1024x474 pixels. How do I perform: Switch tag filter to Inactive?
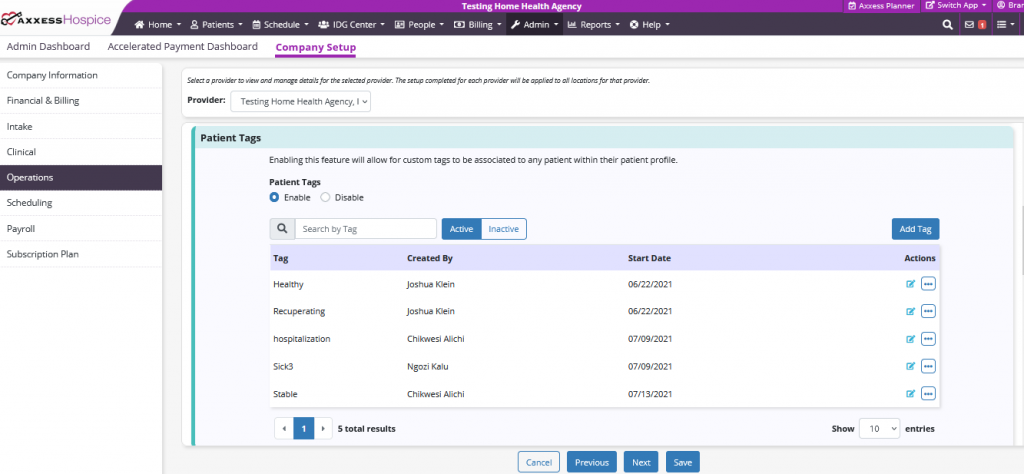pos(503,229)
